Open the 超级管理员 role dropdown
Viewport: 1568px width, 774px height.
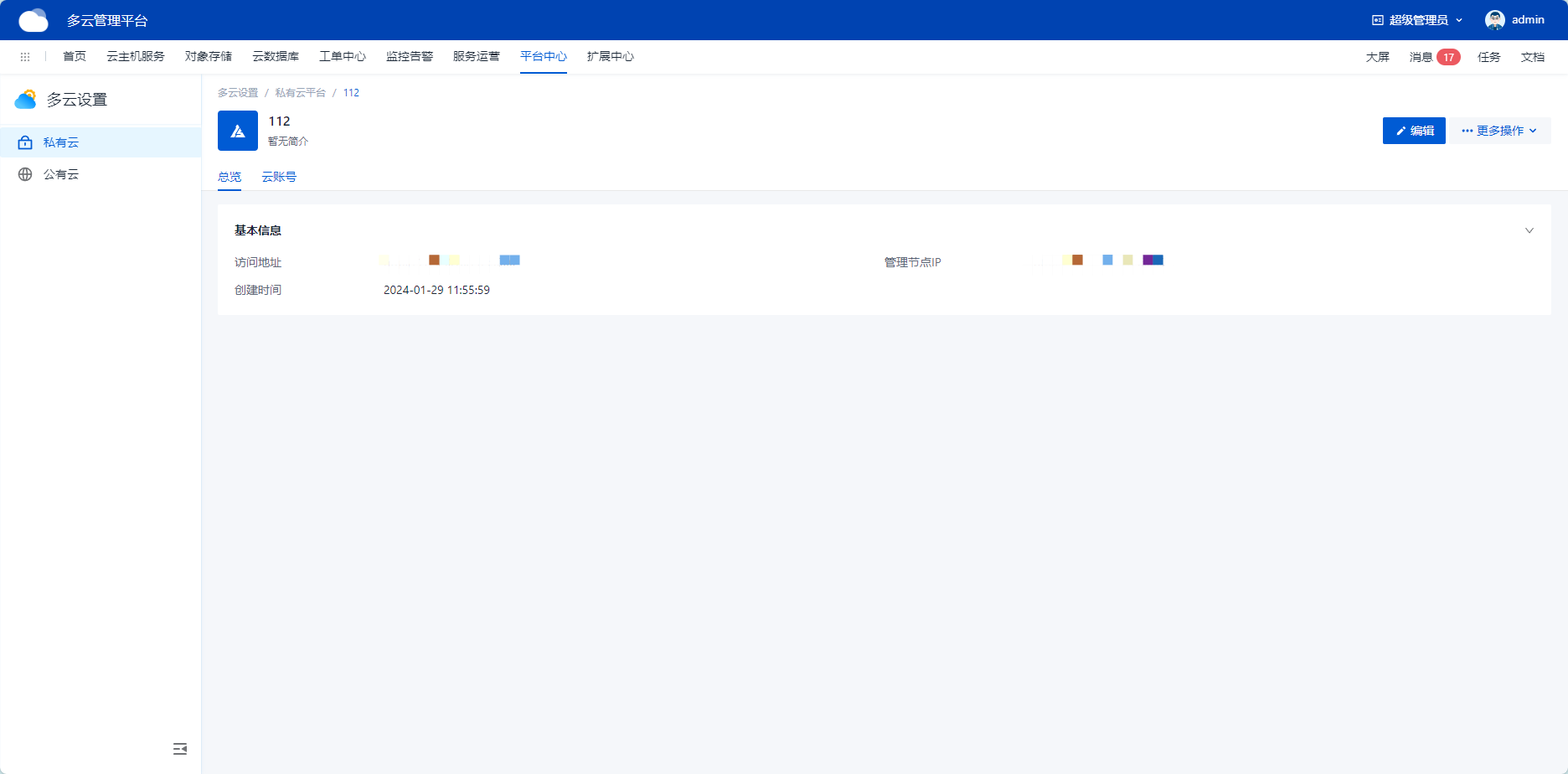[1417, 20]
